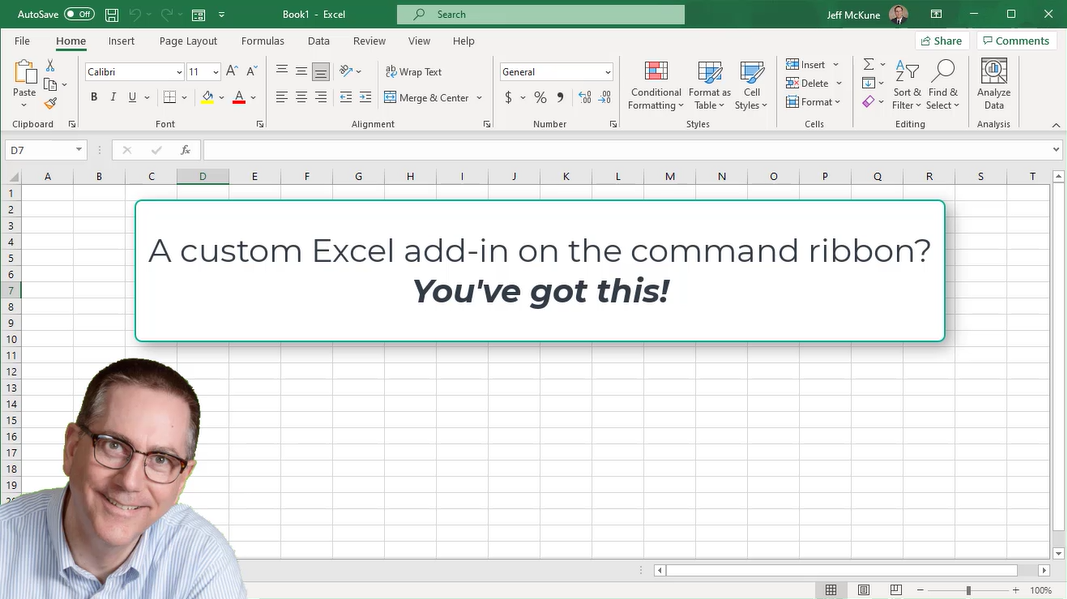Switch to Page Break Preview in status bar
Image resolution: width=1067 pixels, height=599 pixels.
[896, 589]
